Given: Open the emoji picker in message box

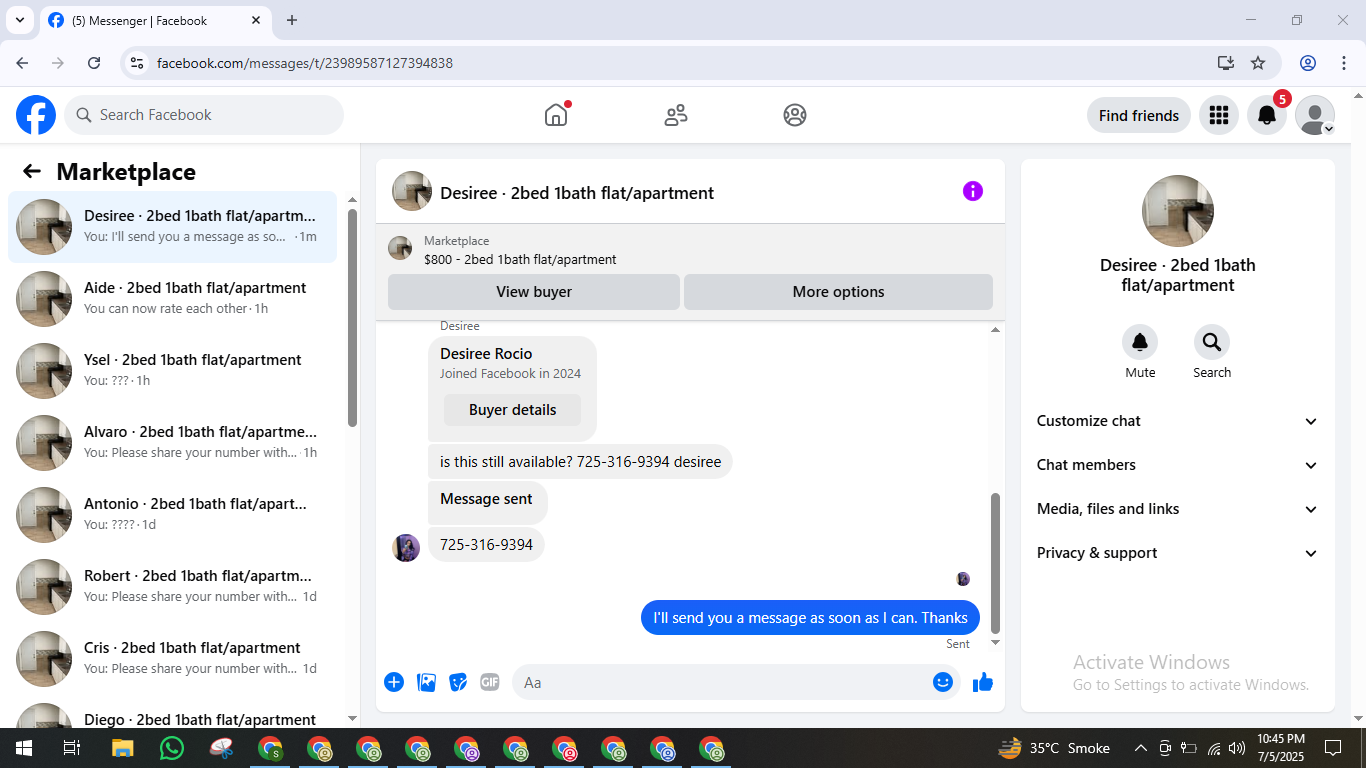Looking at the screenshot, I should tap(943, 682).
